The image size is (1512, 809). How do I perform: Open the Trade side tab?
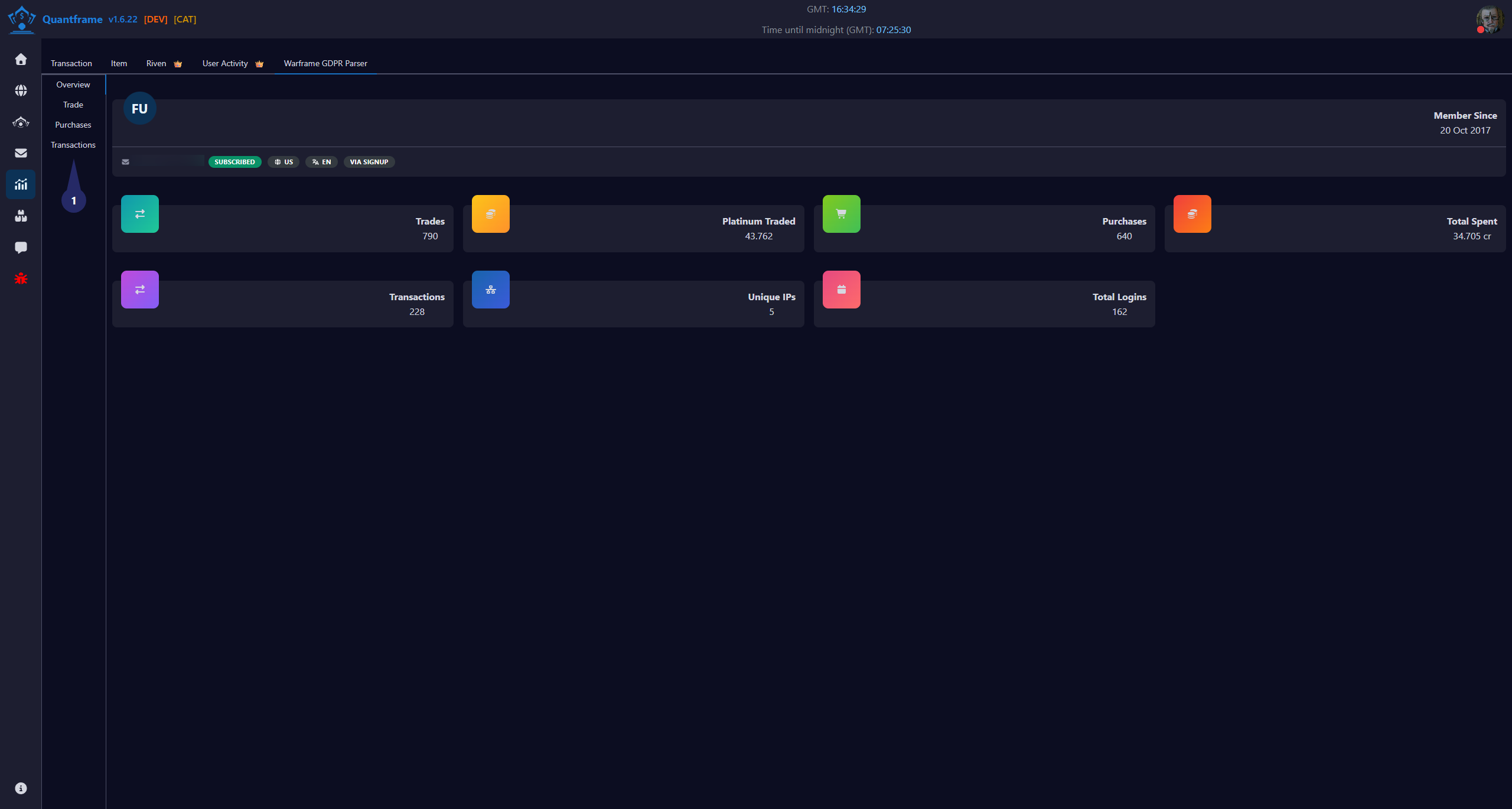pos(73,105)
